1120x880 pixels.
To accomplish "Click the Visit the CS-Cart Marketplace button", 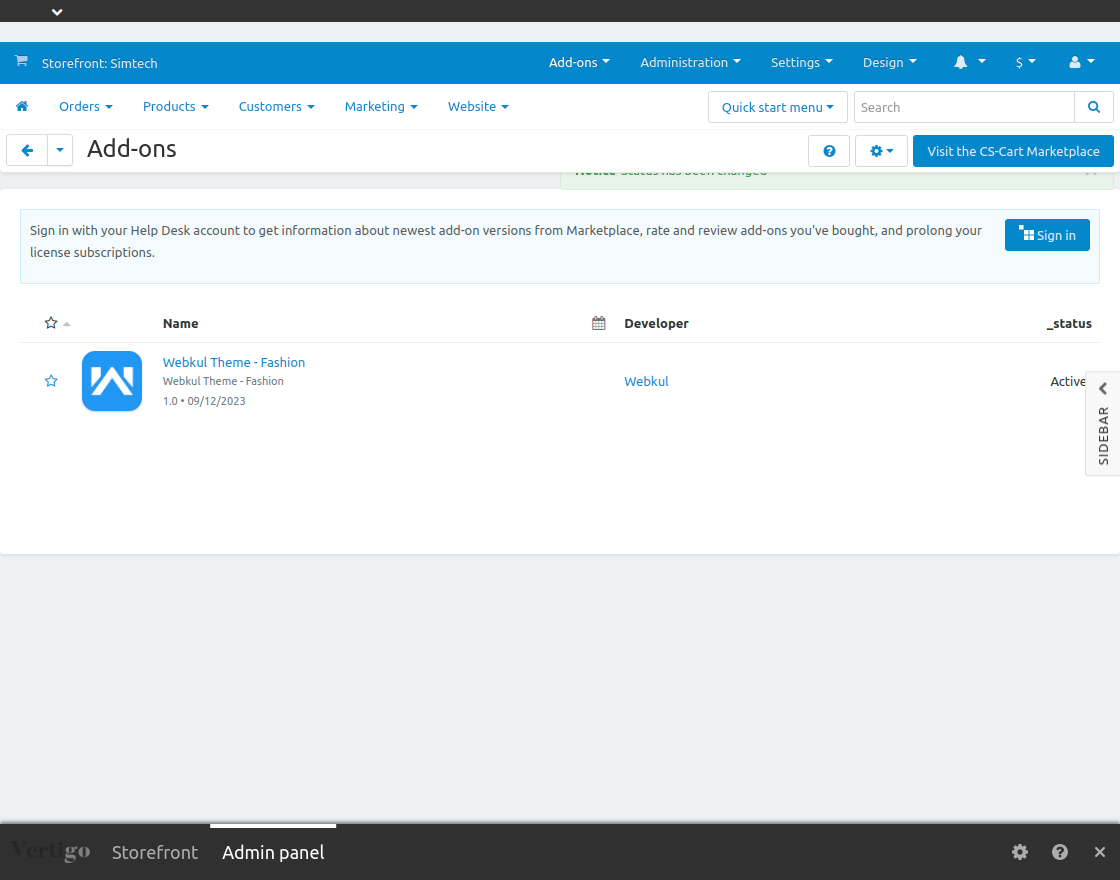I will [1013, 151].
